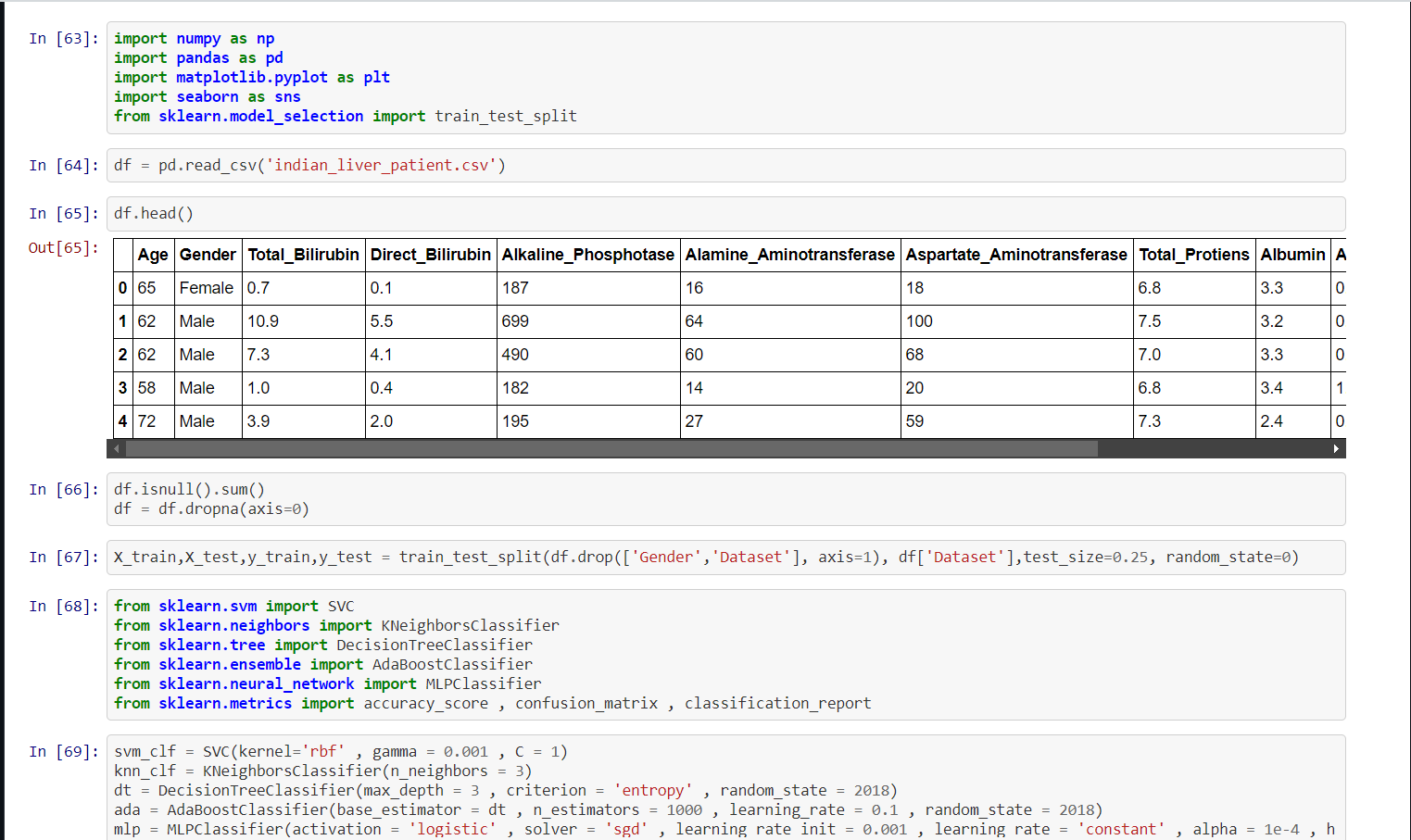
Task: Click the dataframe scrollbar left arrow
Action: pos(117,449)
